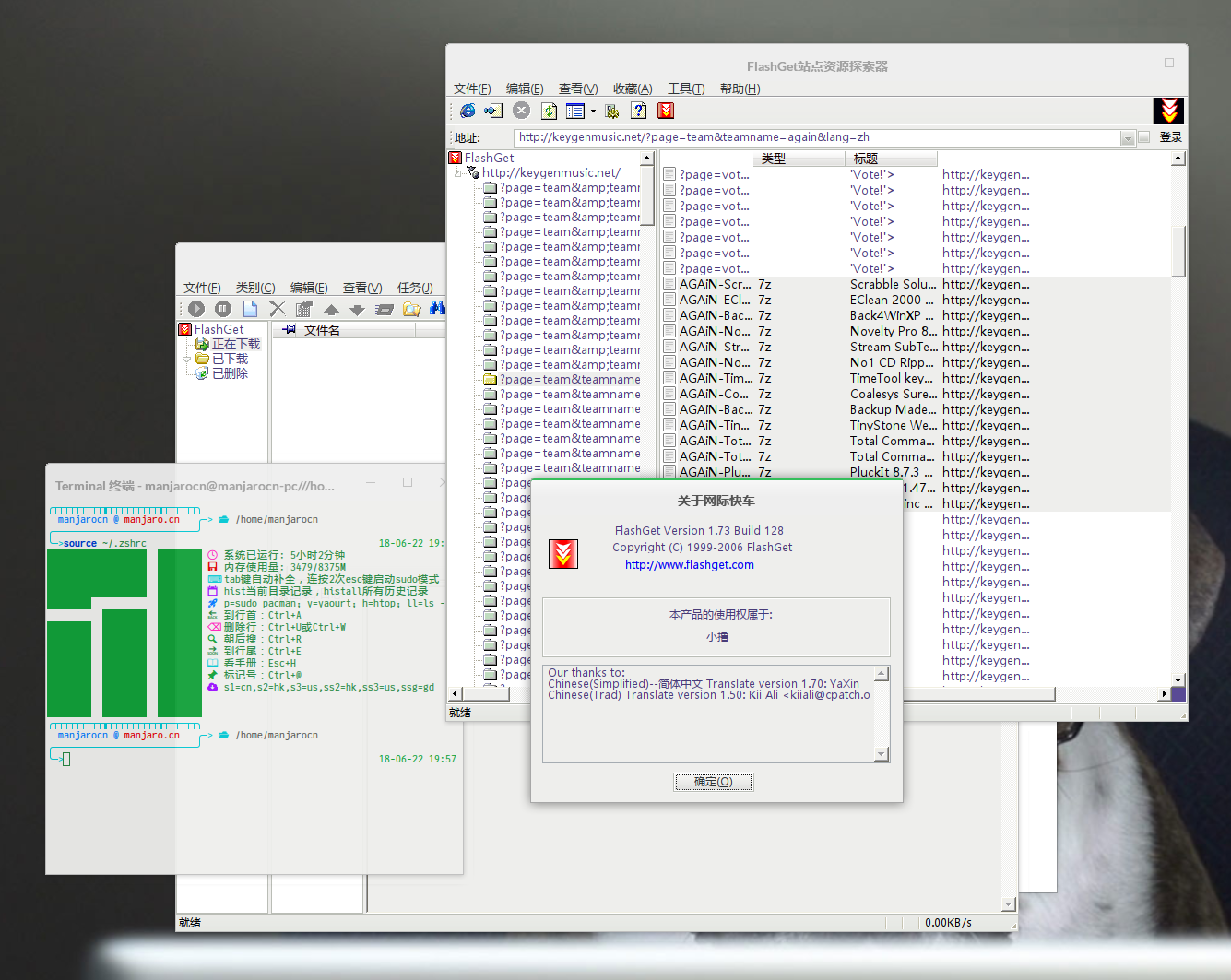1231x980 pixels.
Task: Toggle the 登录 login checkbox
Action: (x=1144, y=137)
